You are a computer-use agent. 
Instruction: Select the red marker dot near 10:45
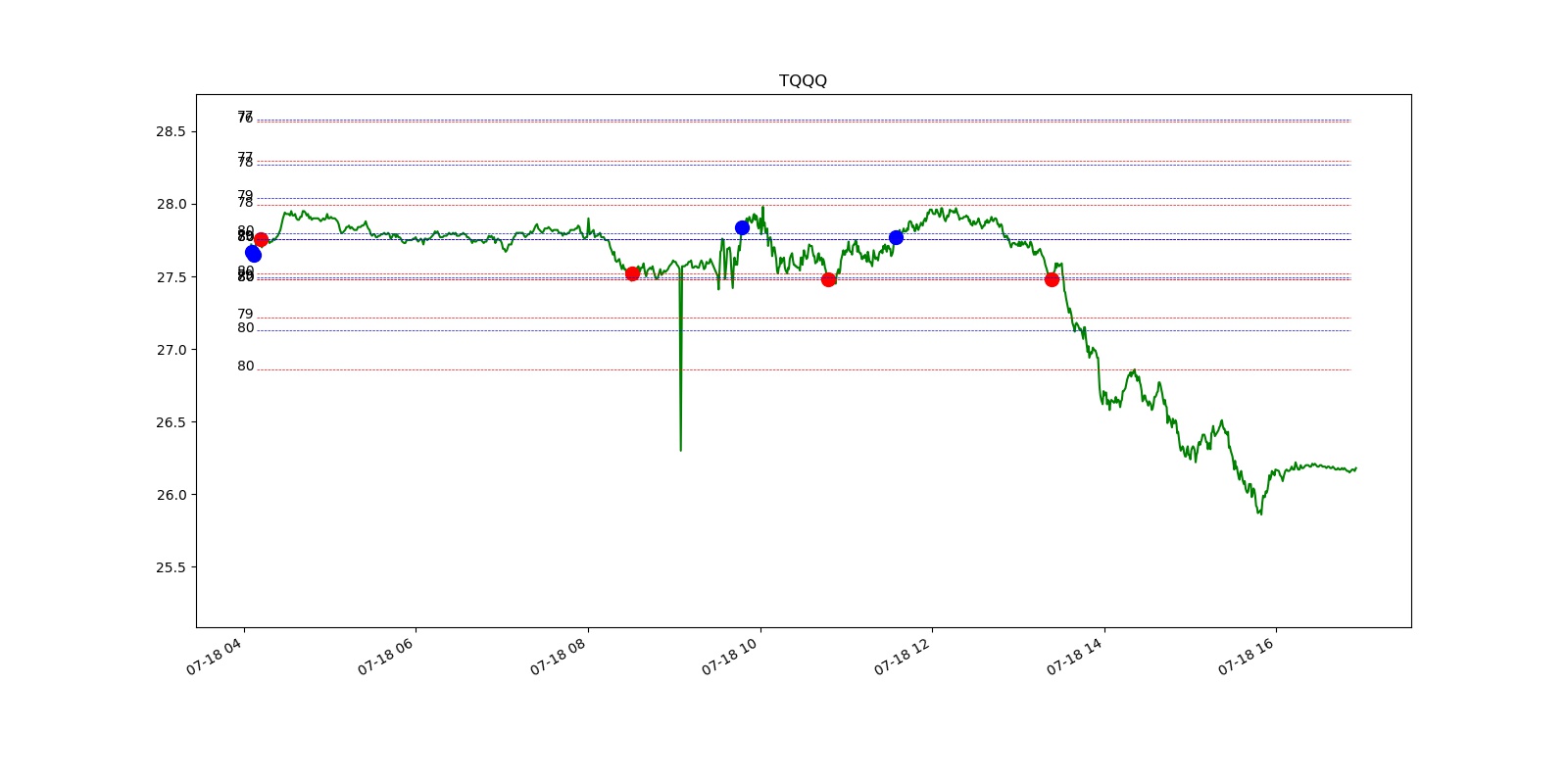pos(828,279)
